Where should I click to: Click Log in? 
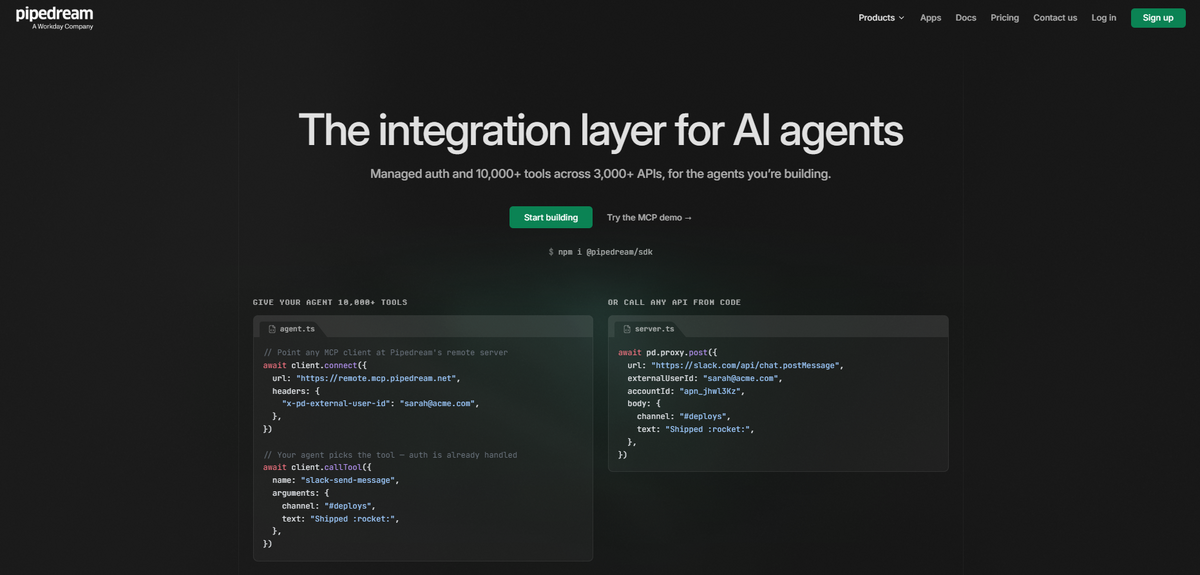(x=1104, y=18)
